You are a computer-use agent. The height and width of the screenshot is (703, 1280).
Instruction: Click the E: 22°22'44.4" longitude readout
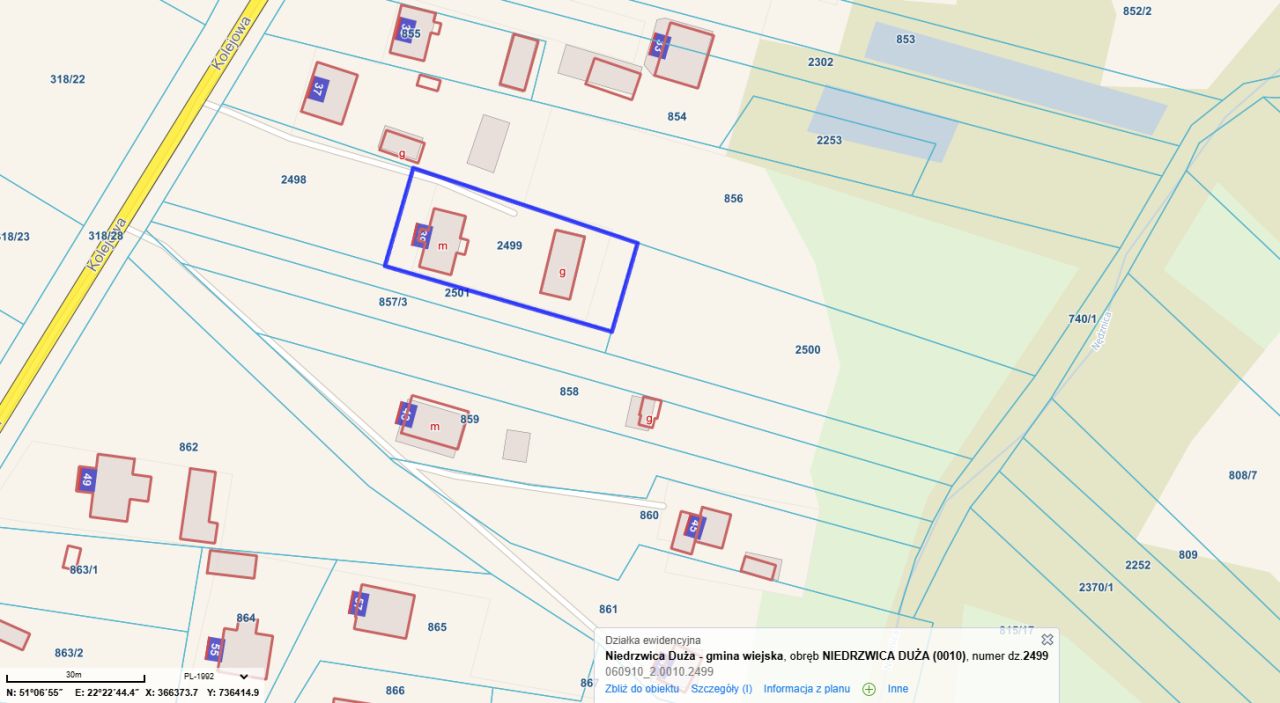coord(106,692)
